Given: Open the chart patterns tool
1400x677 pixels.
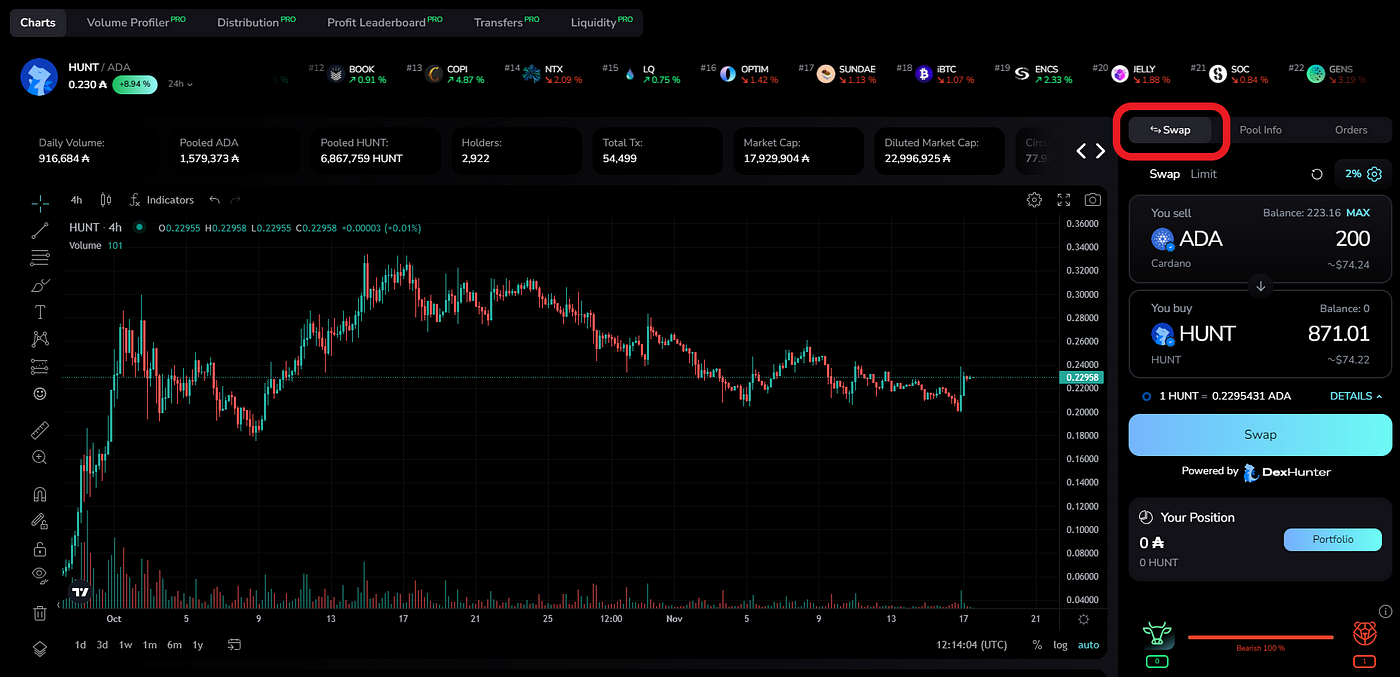Looking at the screenshot, I should point(40,339).
